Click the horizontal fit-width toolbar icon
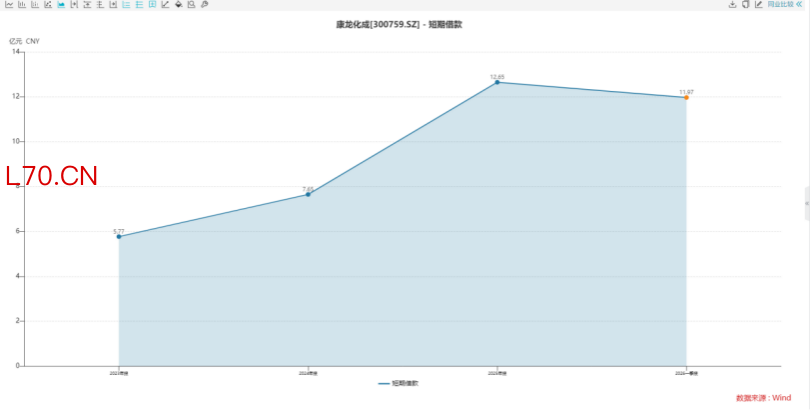Viewport: 810px width, 412px height. pos(74,4)
